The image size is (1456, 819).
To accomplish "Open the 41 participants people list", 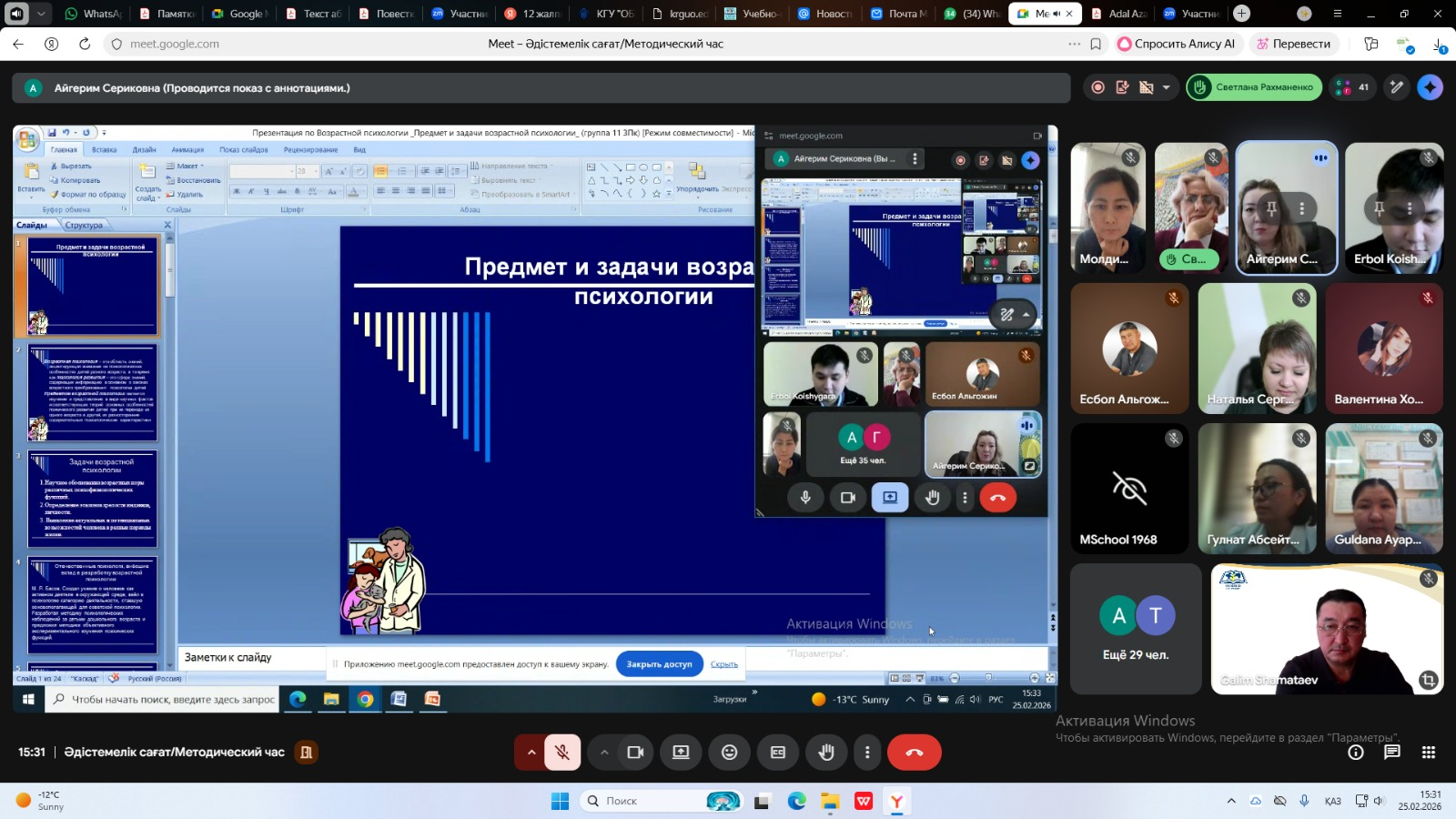I will click(1351, 87).
